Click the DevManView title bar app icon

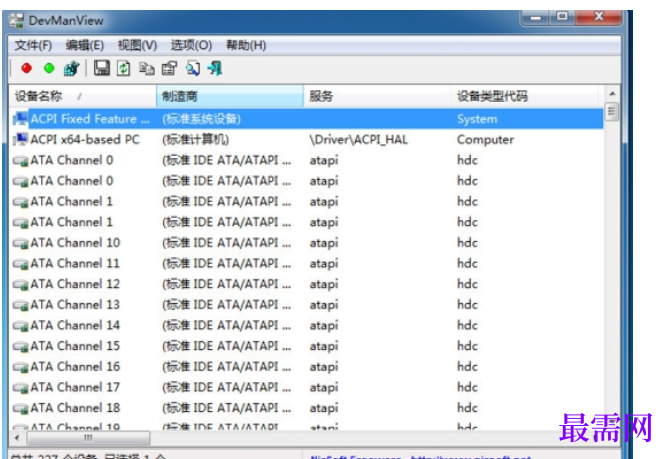click(x=17, y=21)
